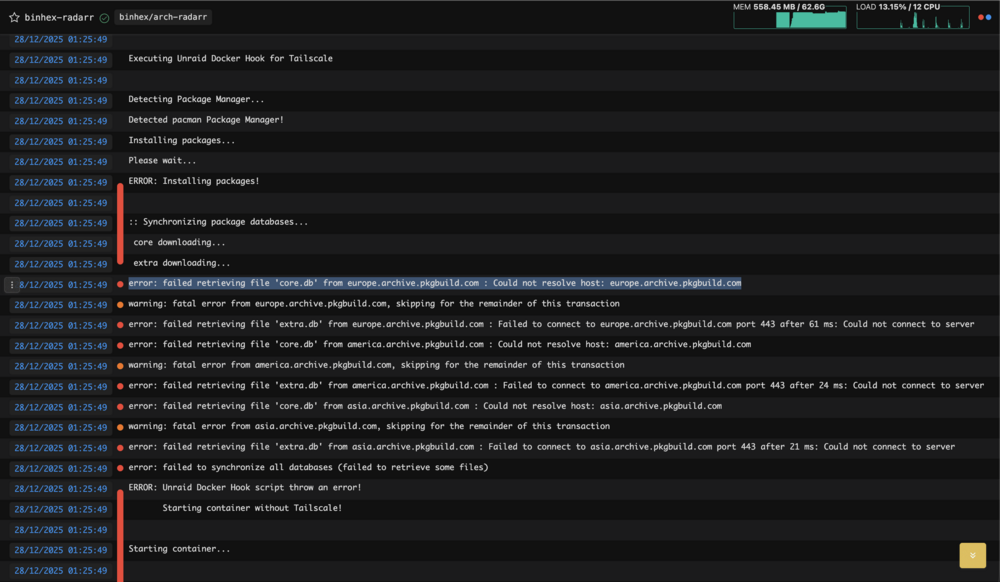
Task: Click timestamp of 'Executing Unraid Docker Hook' row
Action: pyautogui.click(x=61, y=60)
